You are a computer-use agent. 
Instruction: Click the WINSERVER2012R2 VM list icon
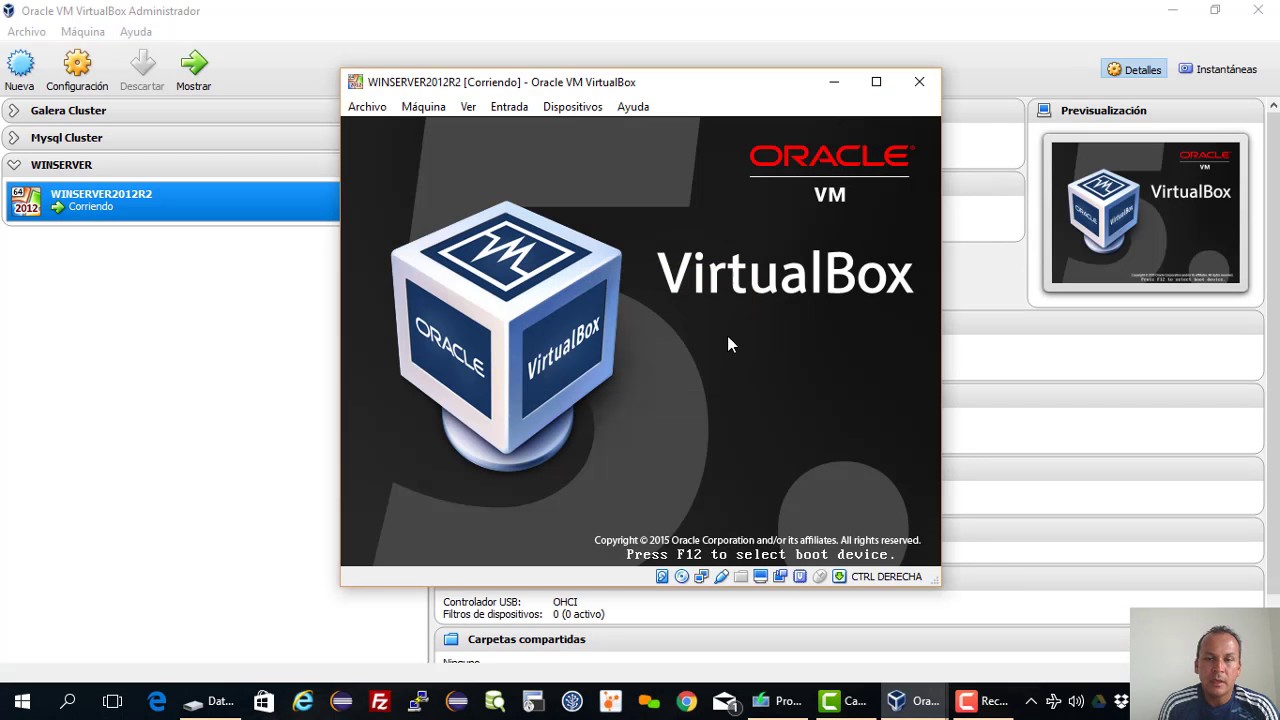pos(26,201)
